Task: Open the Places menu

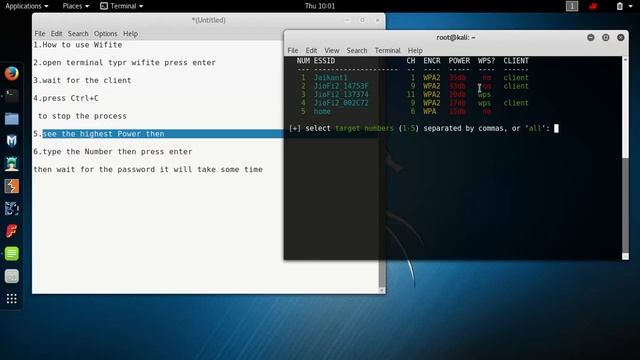Action: coord(76,6)
